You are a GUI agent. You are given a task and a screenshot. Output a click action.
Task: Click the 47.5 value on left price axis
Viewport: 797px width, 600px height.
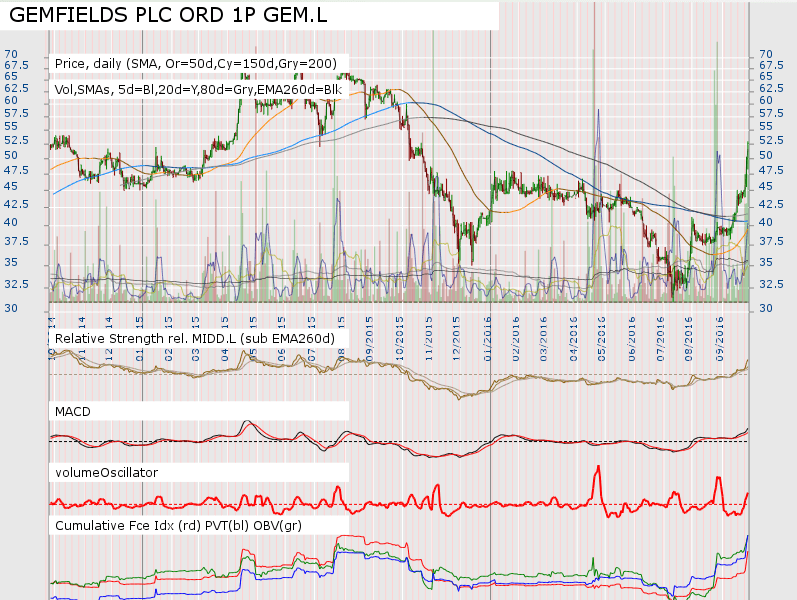(x=16, y=170)
